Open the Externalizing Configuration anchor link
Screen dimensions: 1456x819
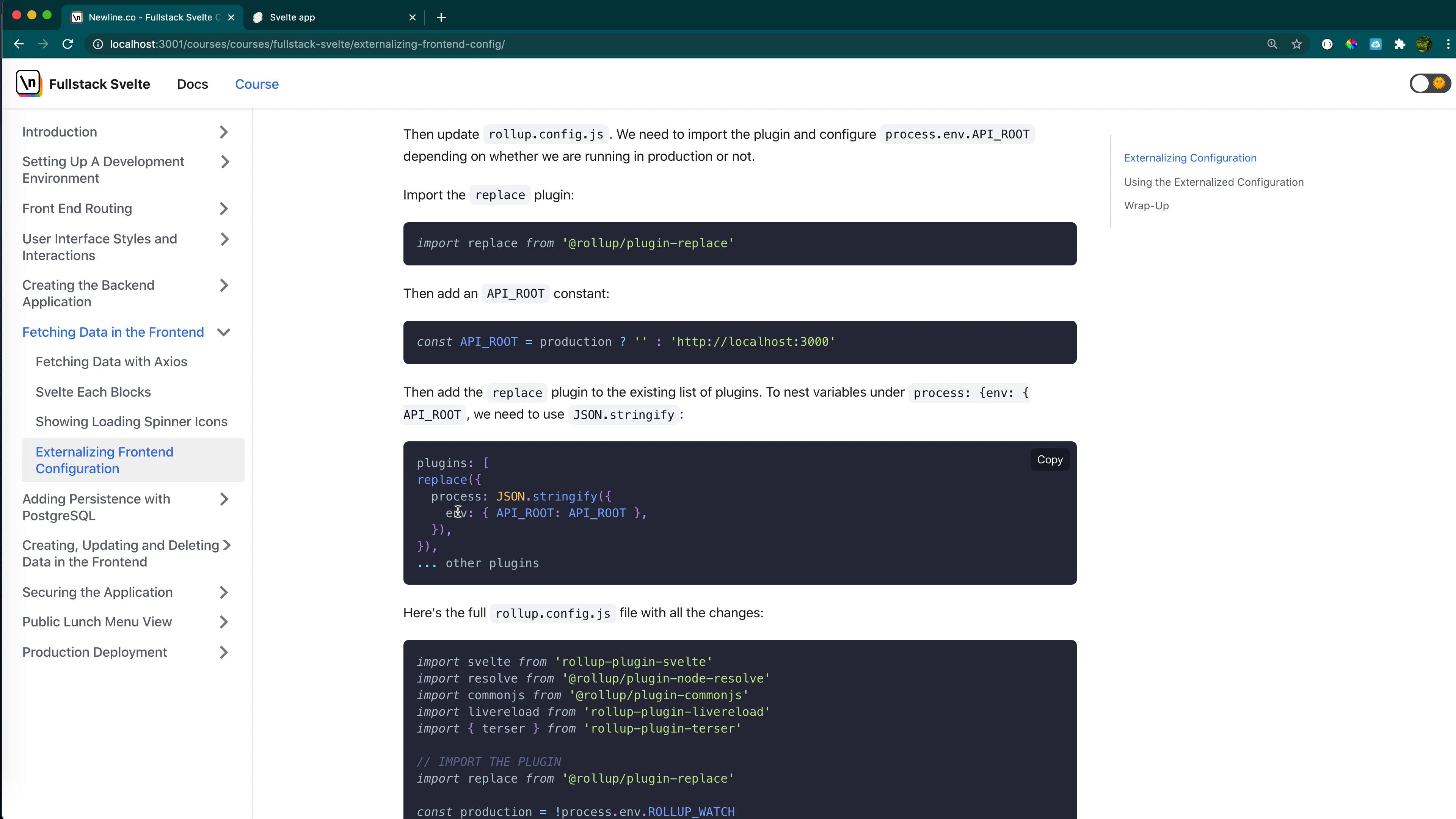tap(1189, 158)
